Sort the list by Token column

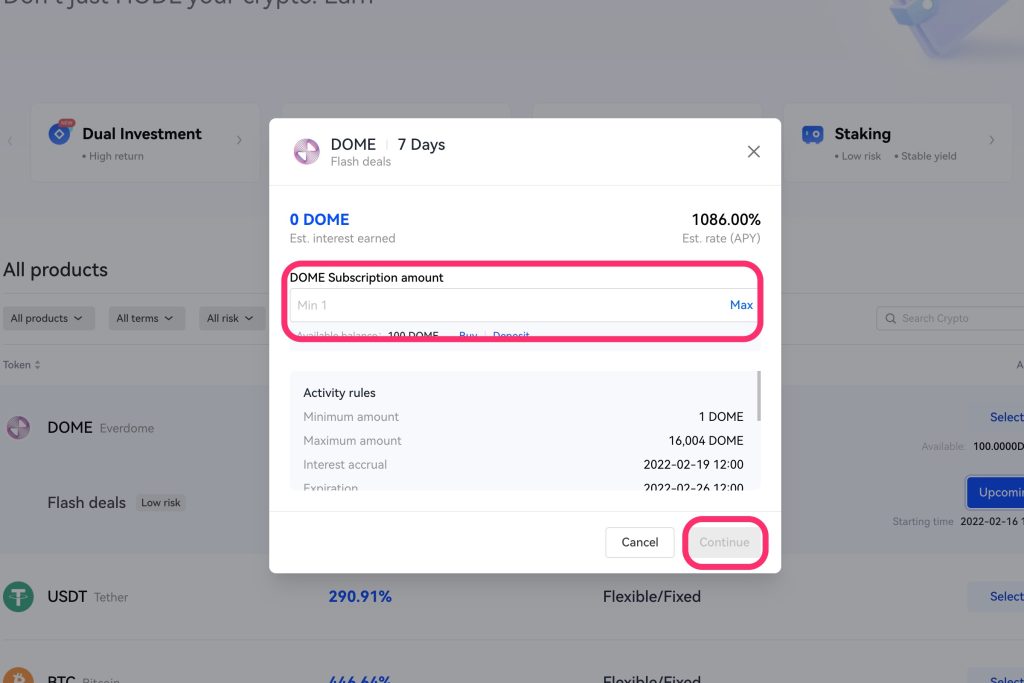[22, 365]
